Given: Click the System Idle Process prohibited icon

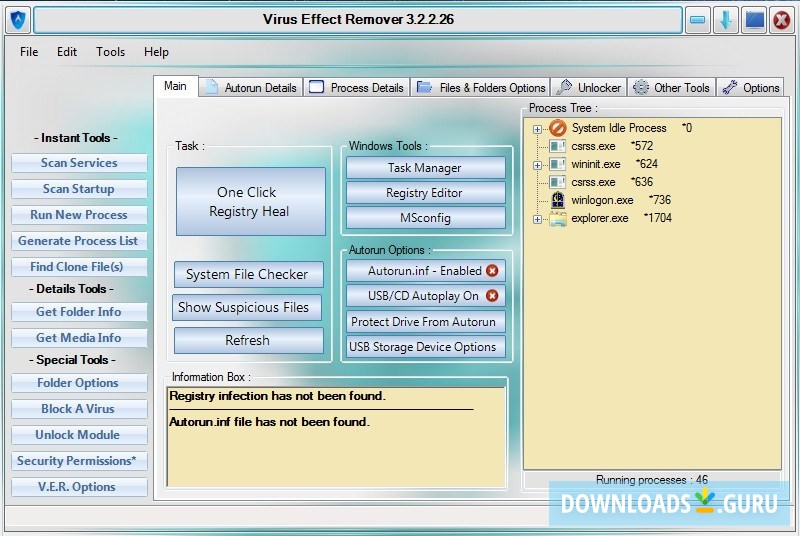Looking at the screenshot, I should (x=558, y=128).
